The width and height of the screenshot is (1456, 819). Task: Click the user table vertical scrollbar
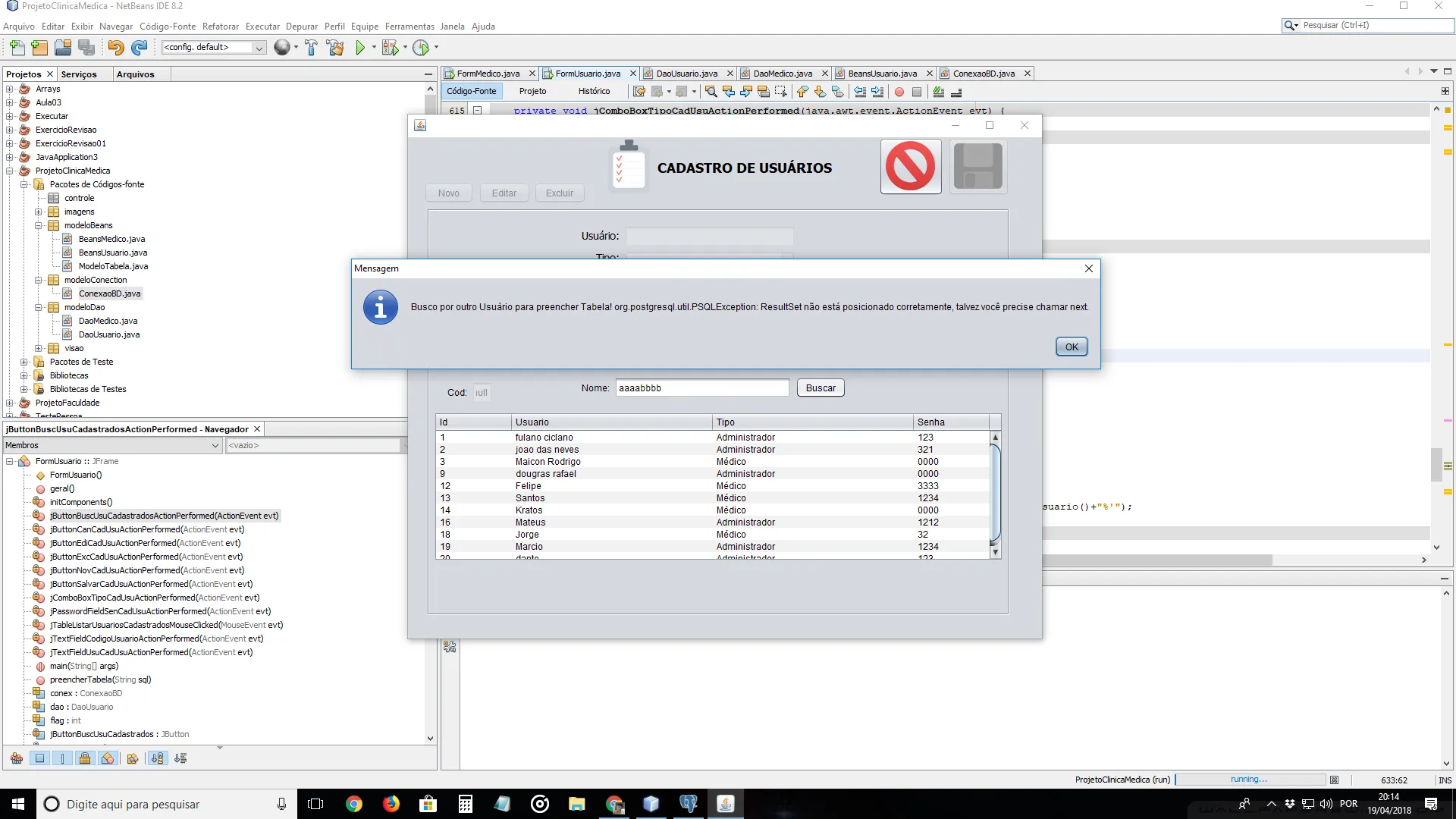[995, 493]
